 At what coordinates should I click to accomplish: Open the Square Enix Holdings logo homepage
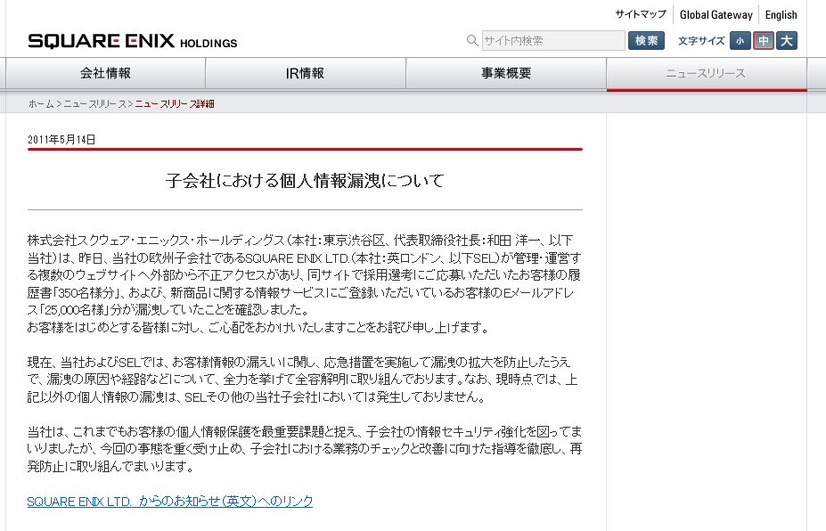point(133,41)
